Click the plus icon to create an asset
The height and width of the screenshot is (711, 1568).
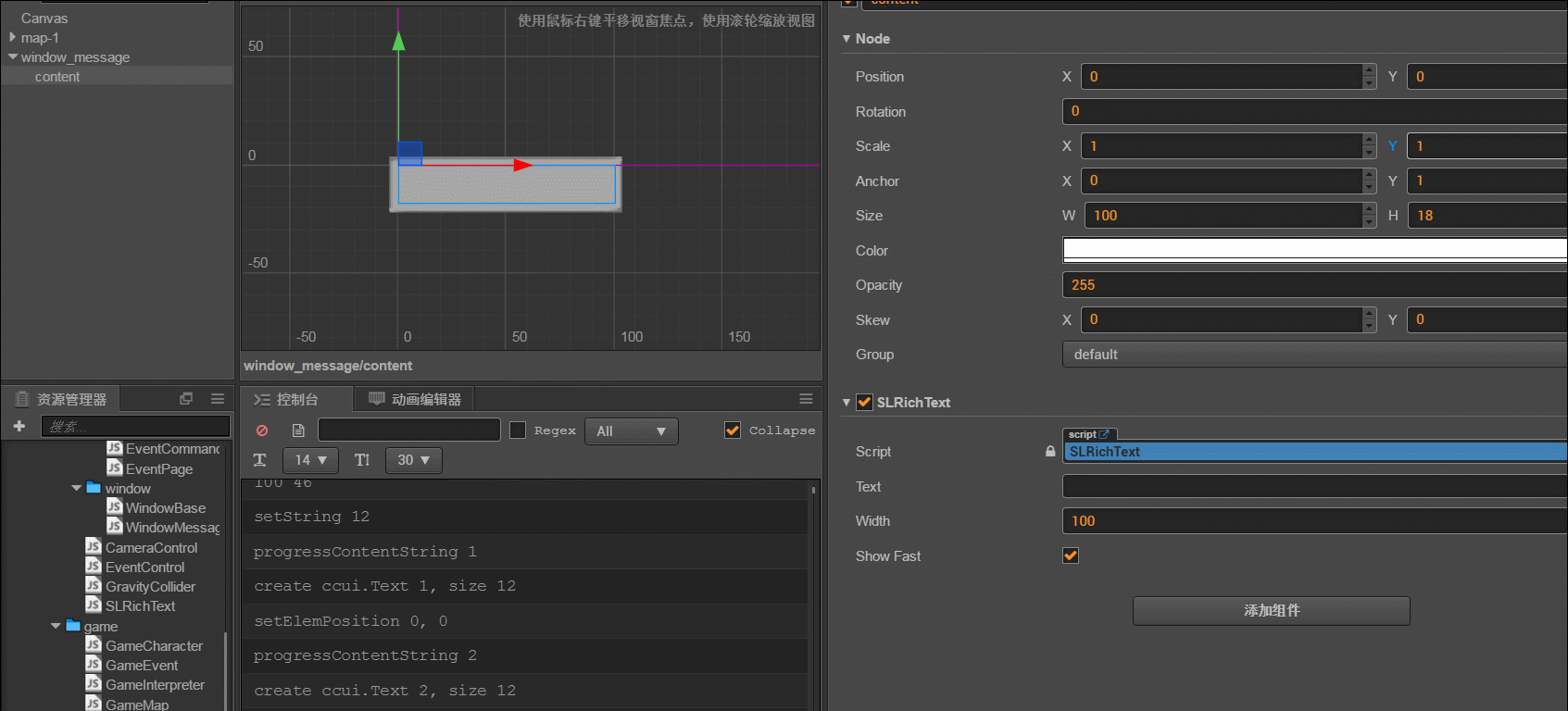(19, 426)
